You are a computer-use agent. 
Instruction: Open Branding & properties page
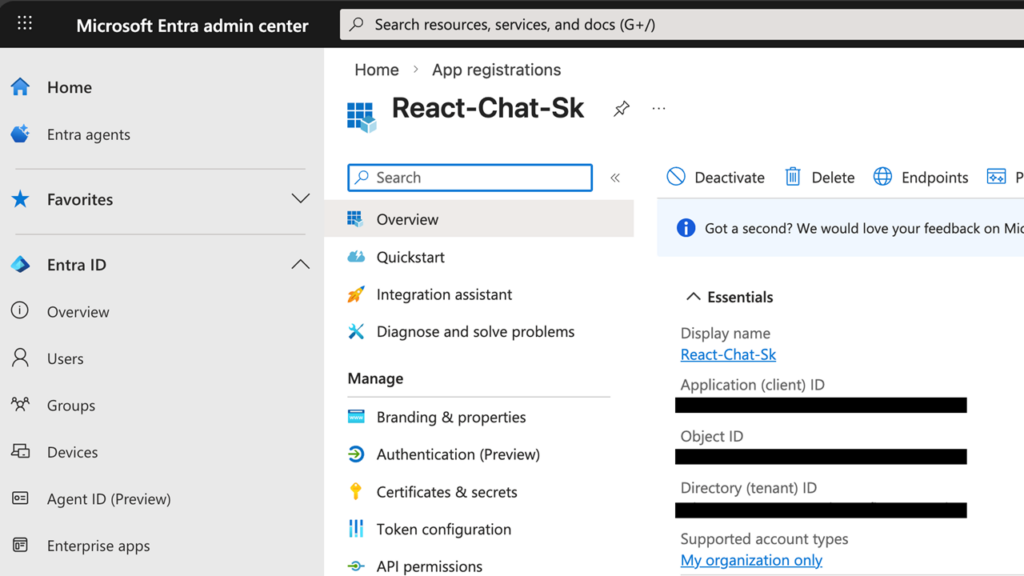tap(450, 417)
